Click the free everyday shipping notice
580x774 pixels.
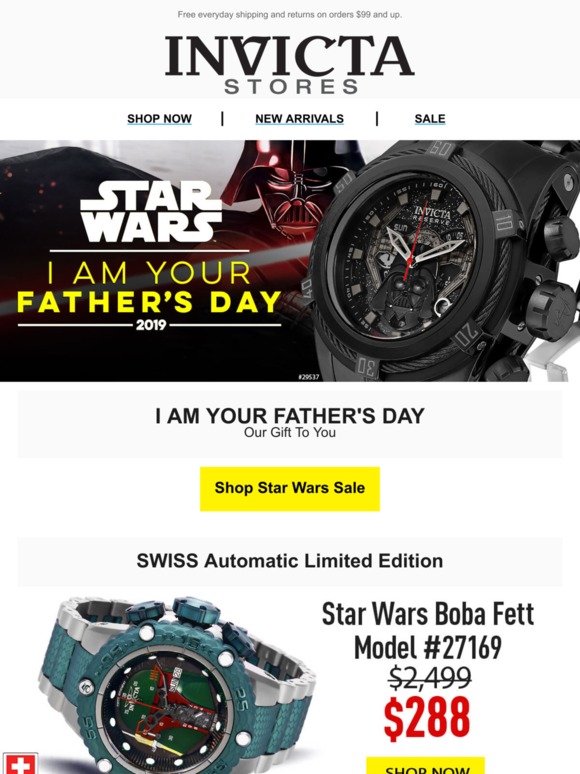pos(290,15)
